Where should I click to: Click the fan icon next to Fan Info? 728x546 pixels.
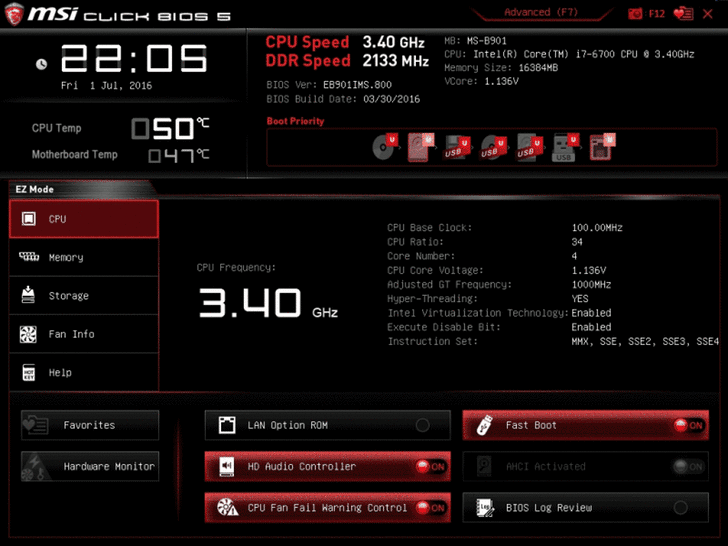click(x=28, y=334)
